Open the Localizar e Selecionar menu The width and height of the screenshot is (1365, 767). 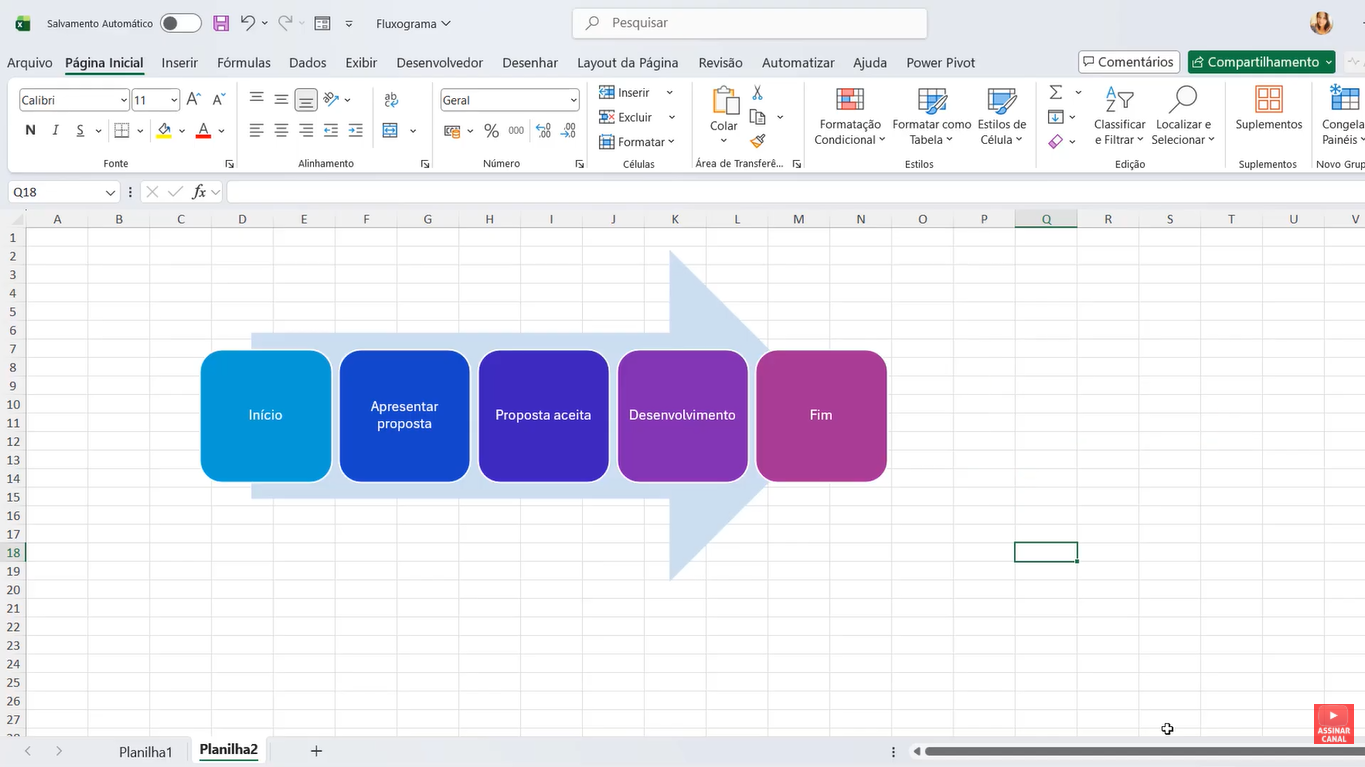click(x=1183, y=116)
